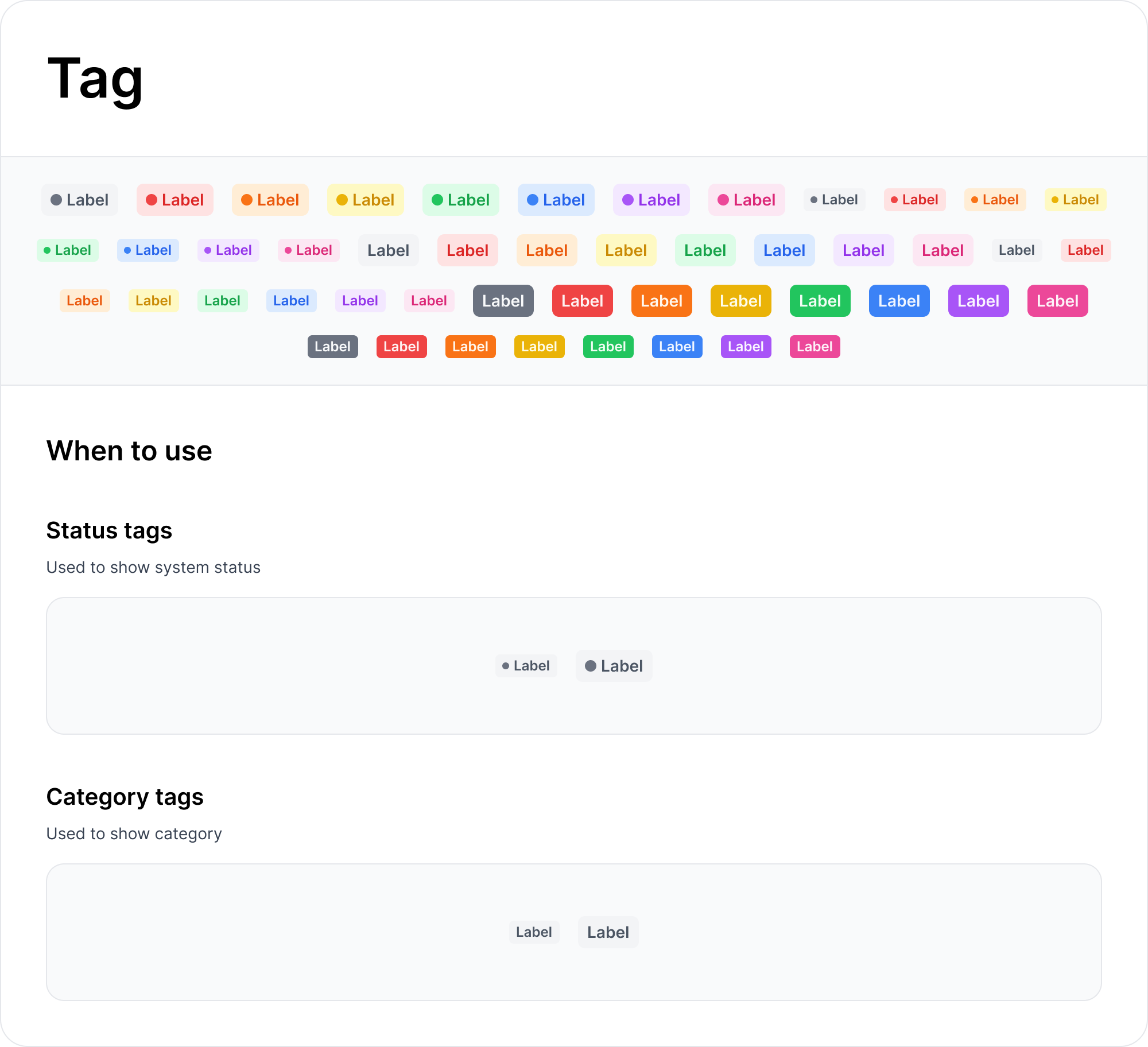Select the small light red tag with dot

tap(915, 200)
